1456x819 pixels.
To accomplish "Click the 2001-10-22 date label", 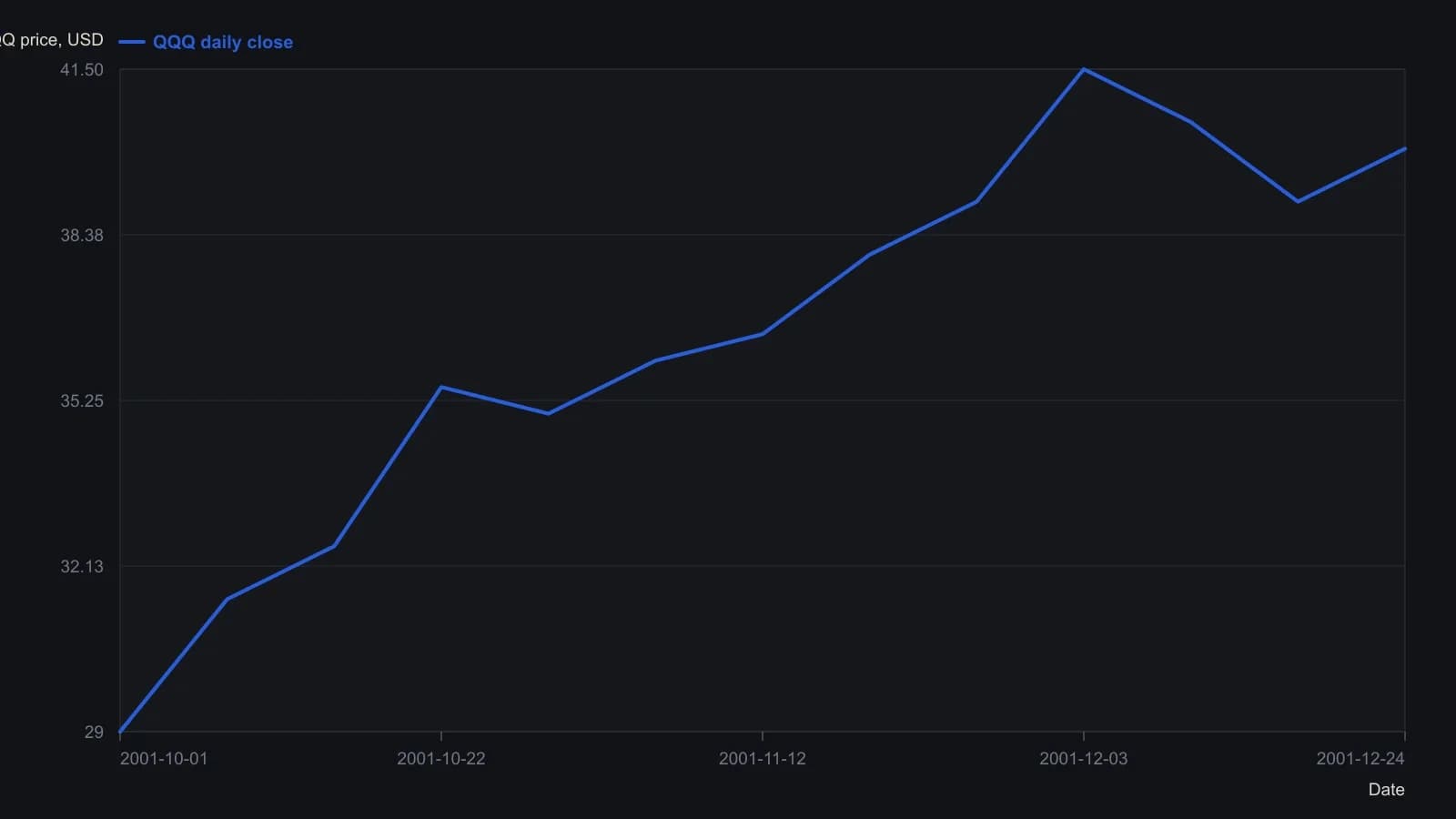I will pyautogui.click(x=441, y=759).
